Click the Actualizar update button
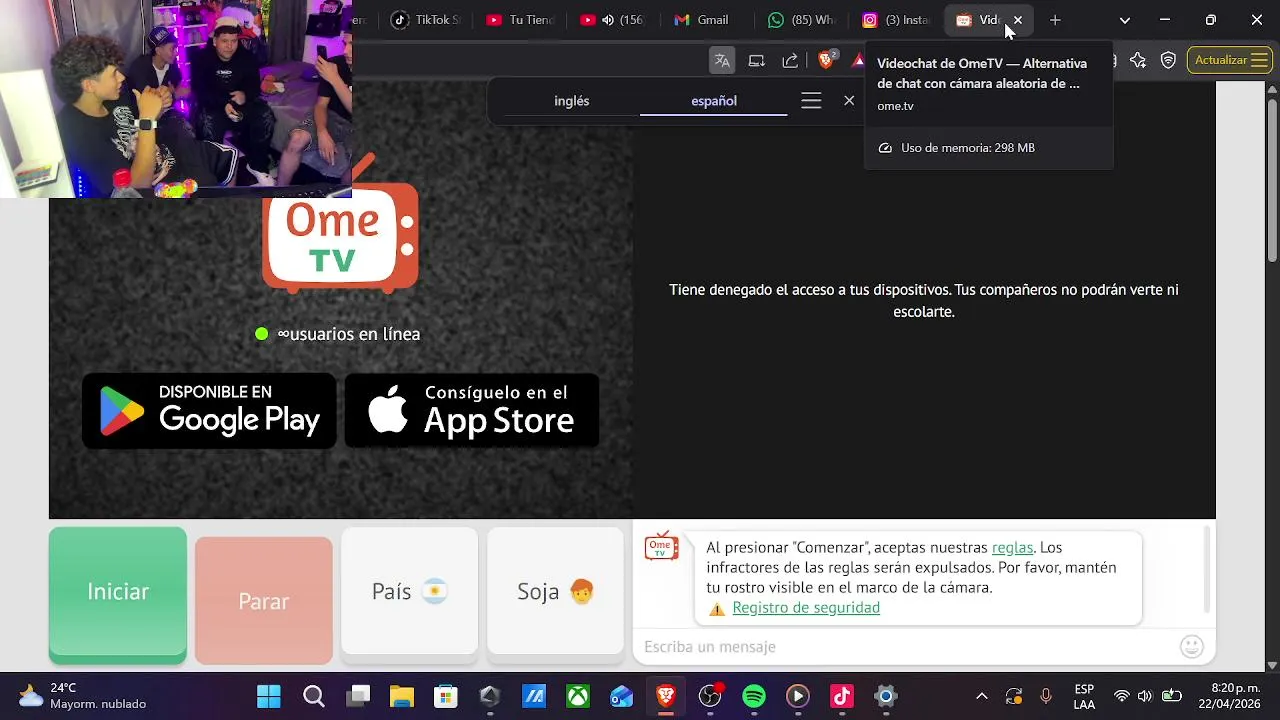 point(1230,60)
